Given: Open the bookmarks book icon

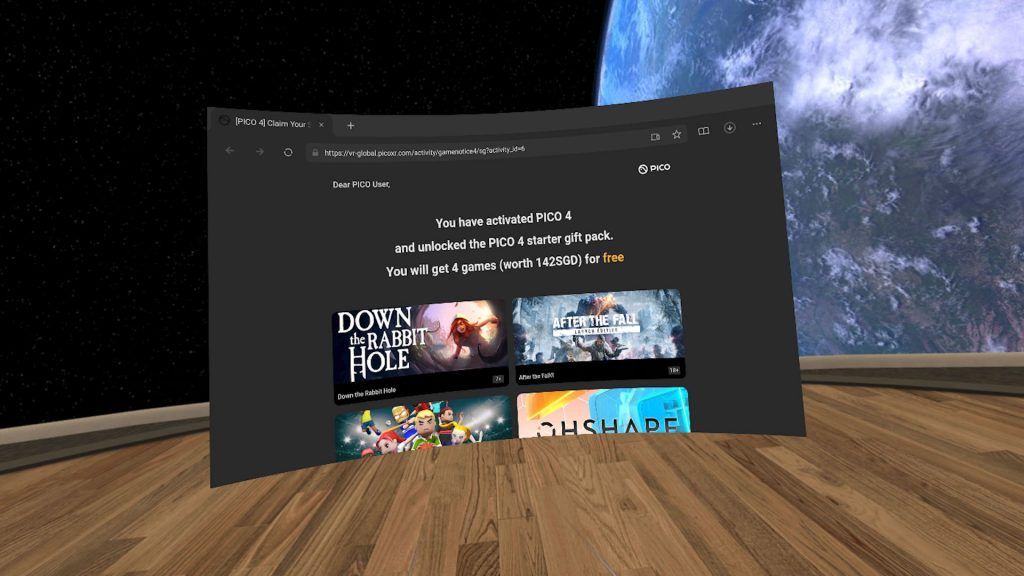Looking at the screenshot, I should (x=703, y=131).
